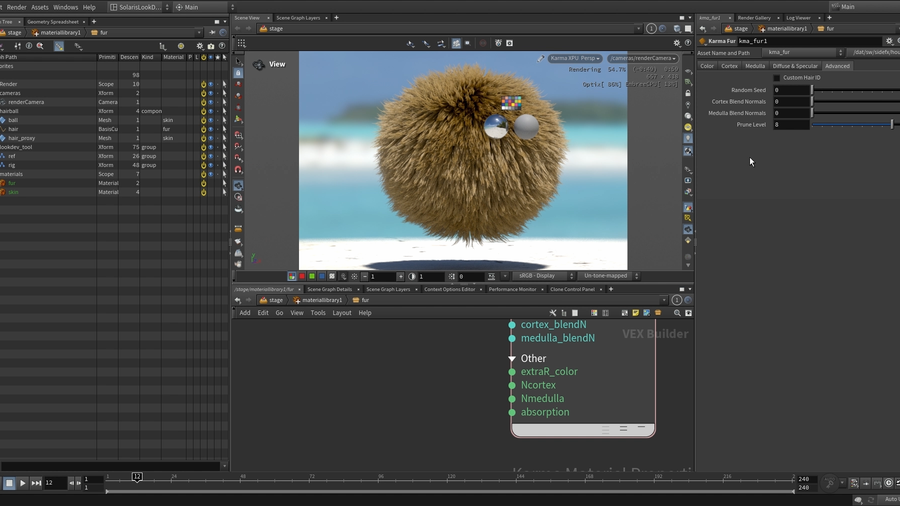Viewport: 900px width, 506px height.
Task: Toggle selectability arrow for the hair row
Action: (x=224, y=129)
